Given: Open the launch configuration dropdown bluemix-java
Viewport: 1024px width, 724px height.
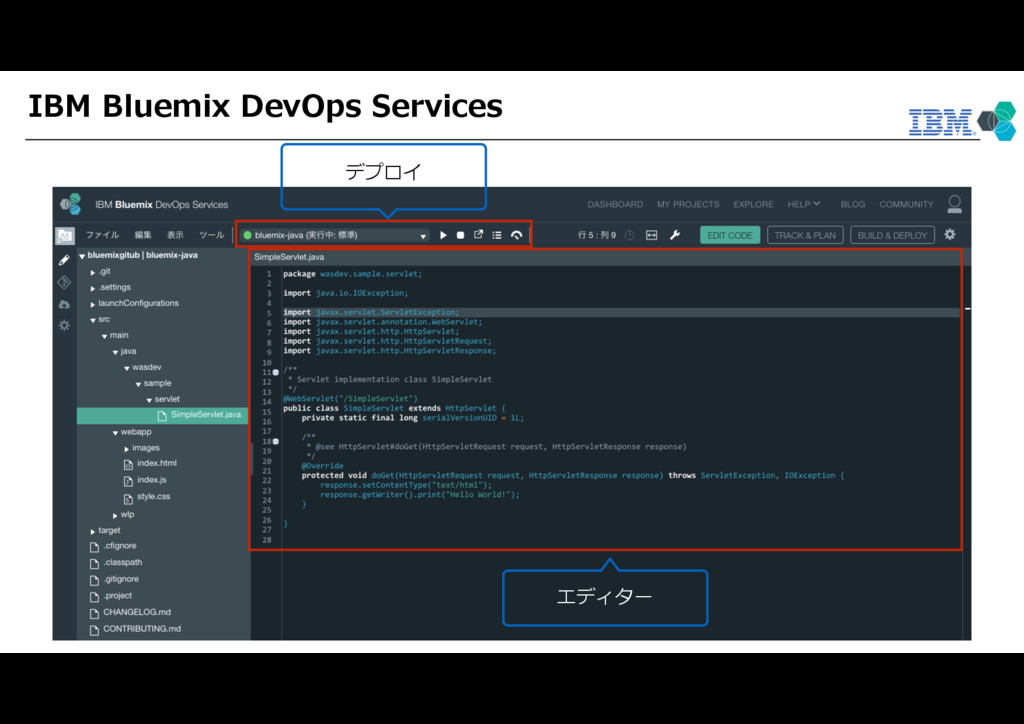Looking at the screenshot, I should pyautogui.click(x=335, y=235).
